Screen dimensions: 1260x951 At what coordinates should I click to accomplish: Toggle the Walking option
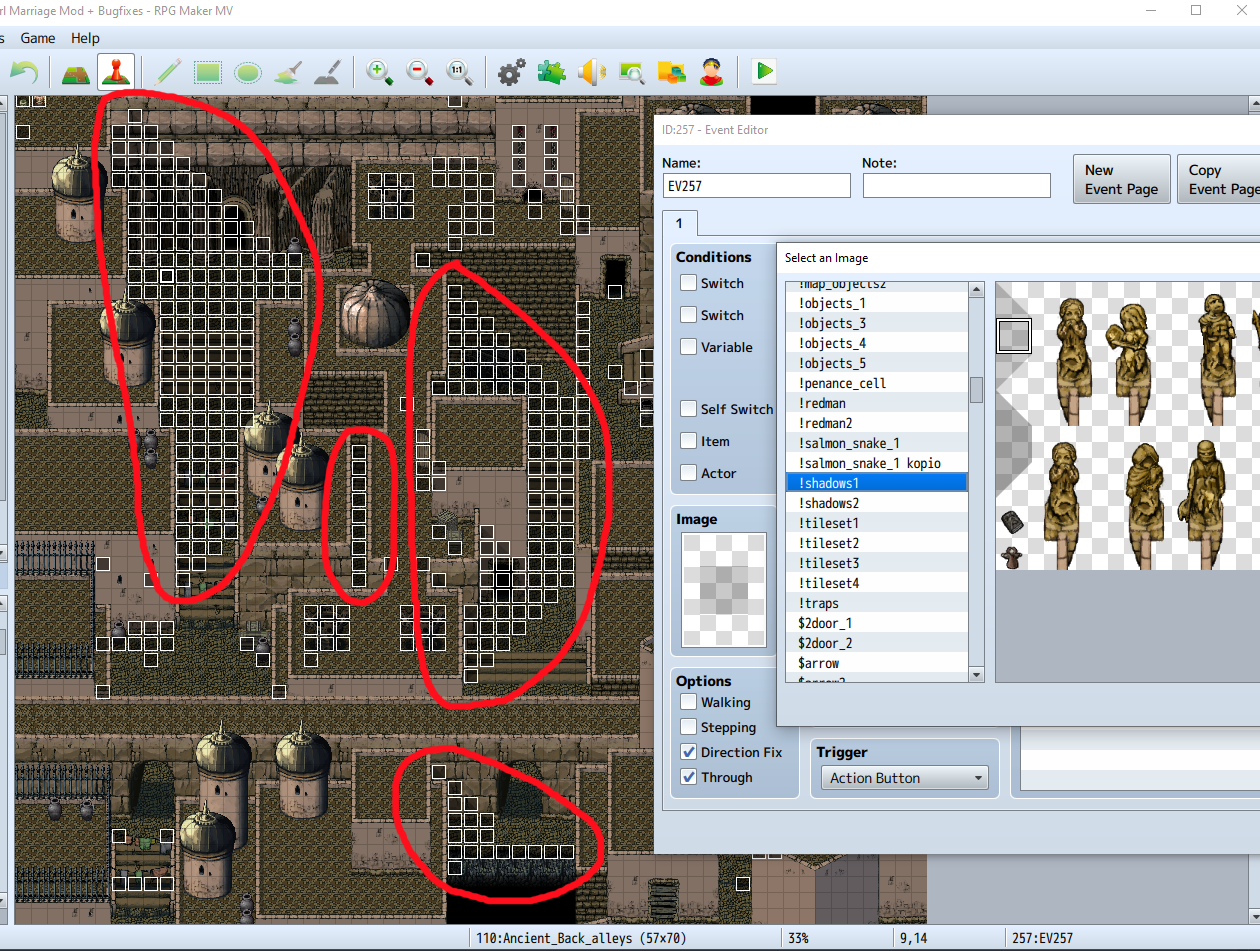689,702
